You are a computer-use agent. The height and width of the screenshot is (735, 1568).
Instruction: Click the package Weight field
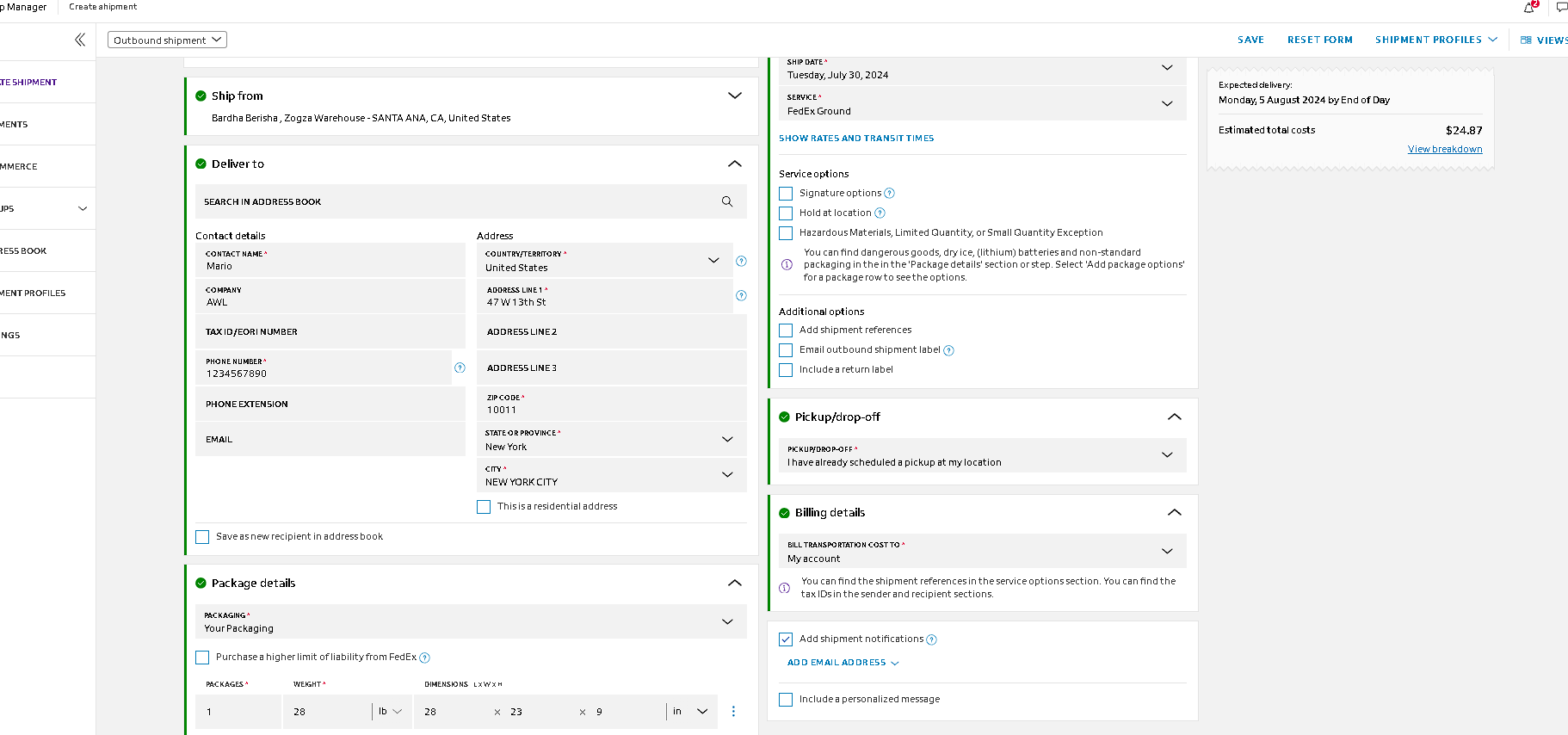point(329,711)
